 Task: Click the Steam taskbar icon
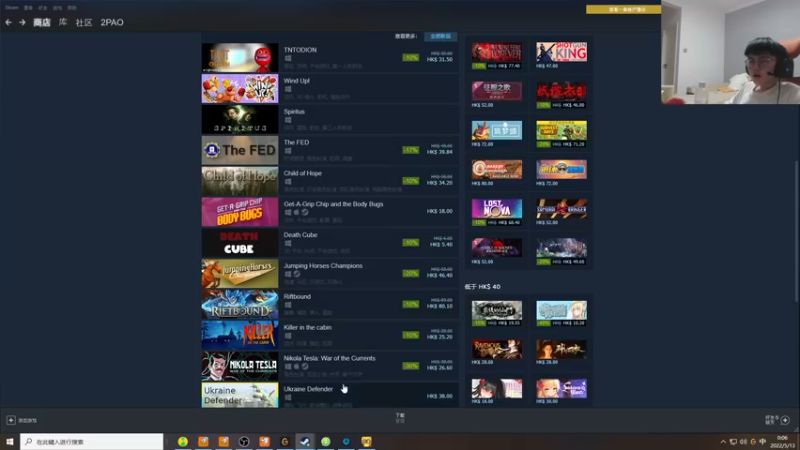[x=305, y=441]
